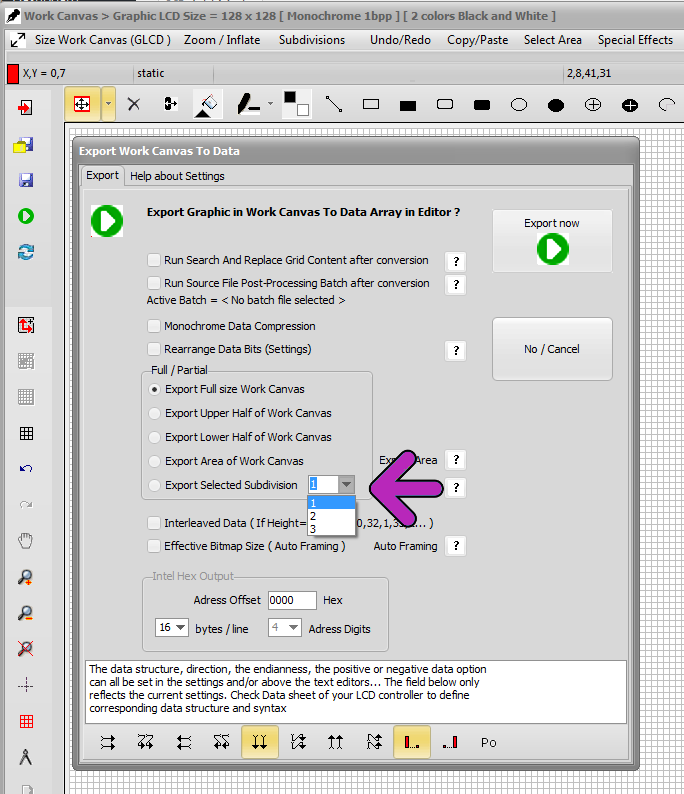Select the move/select area tool
Viewport: 684px width, 794px height.
[82, 104]
